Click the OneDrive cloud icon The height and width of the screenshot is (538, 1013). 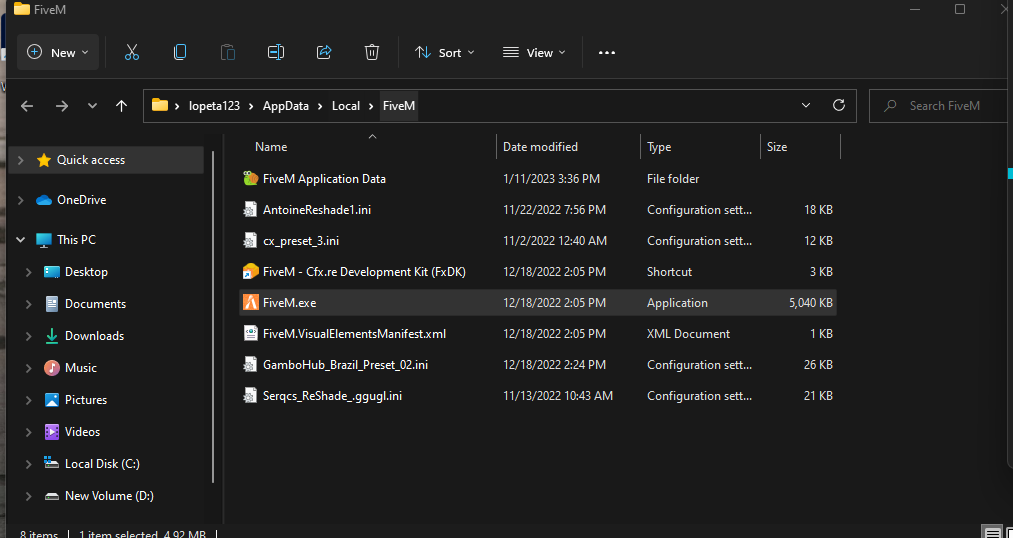[x=44, y=200]
